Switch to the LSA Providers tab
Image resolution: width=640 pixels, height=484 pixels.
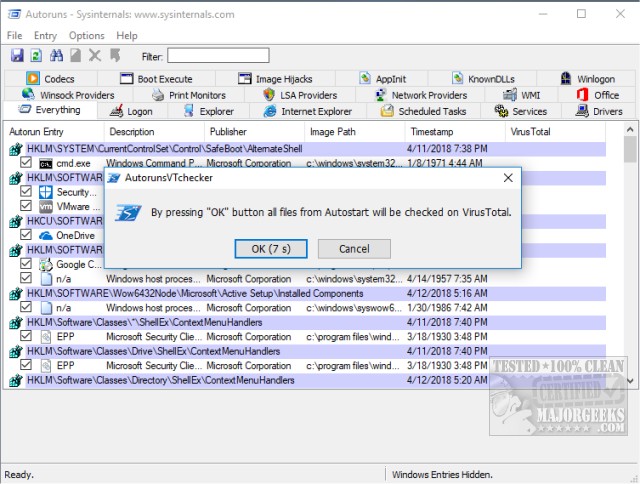pos(300,95)
